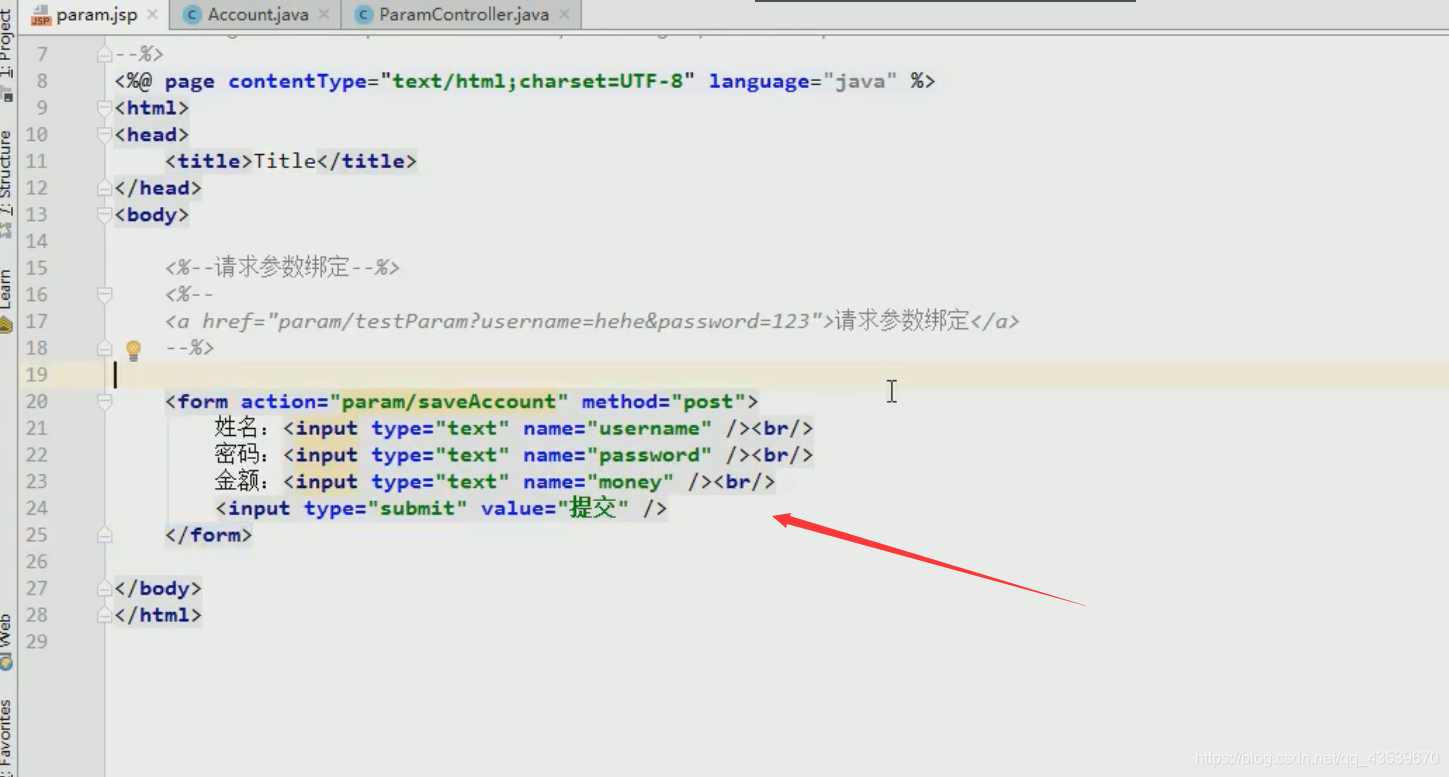
Task: Collapse the html tag fold on line 9
Action: [104, 107]
